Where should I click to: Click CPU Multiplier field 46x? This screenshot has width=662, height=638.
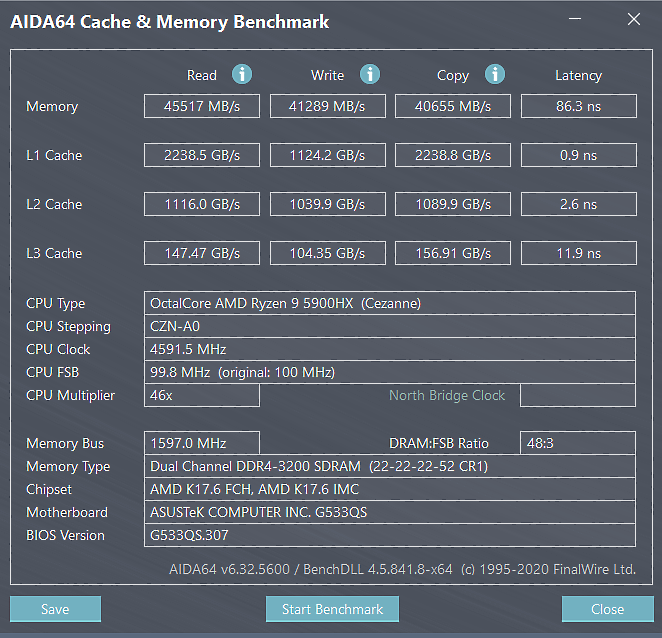[x=202, y=395]
